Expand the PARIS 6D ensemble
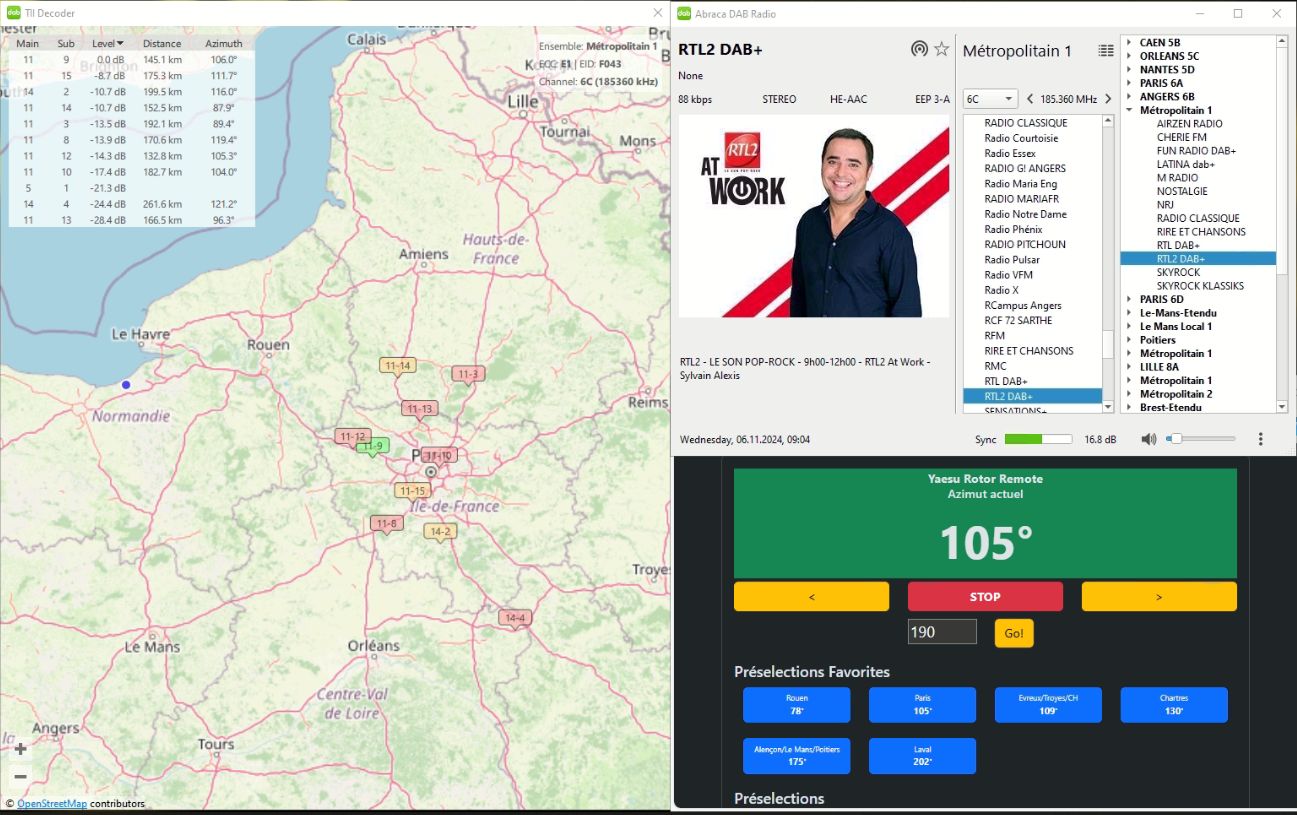The height and width of the screenshot is (815, 1297). click(1128, 299)
